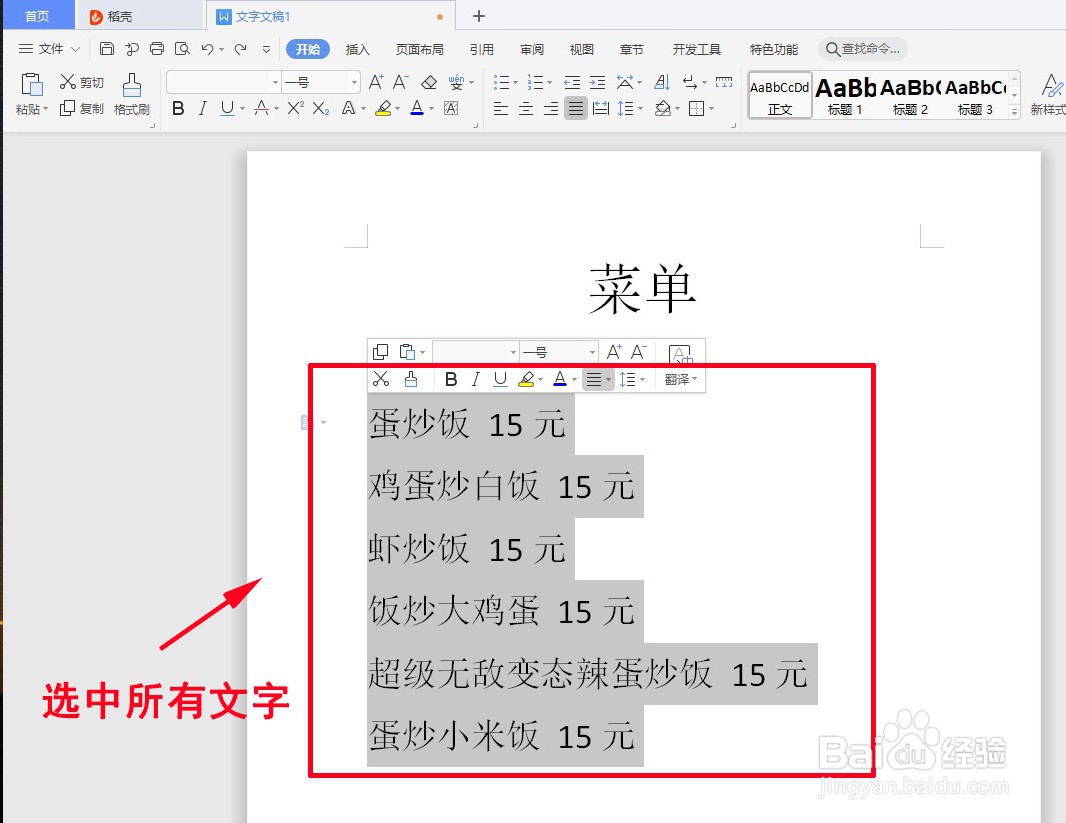
Task: Open the pinyin guide (wén) tool
Action: (459, 82)
